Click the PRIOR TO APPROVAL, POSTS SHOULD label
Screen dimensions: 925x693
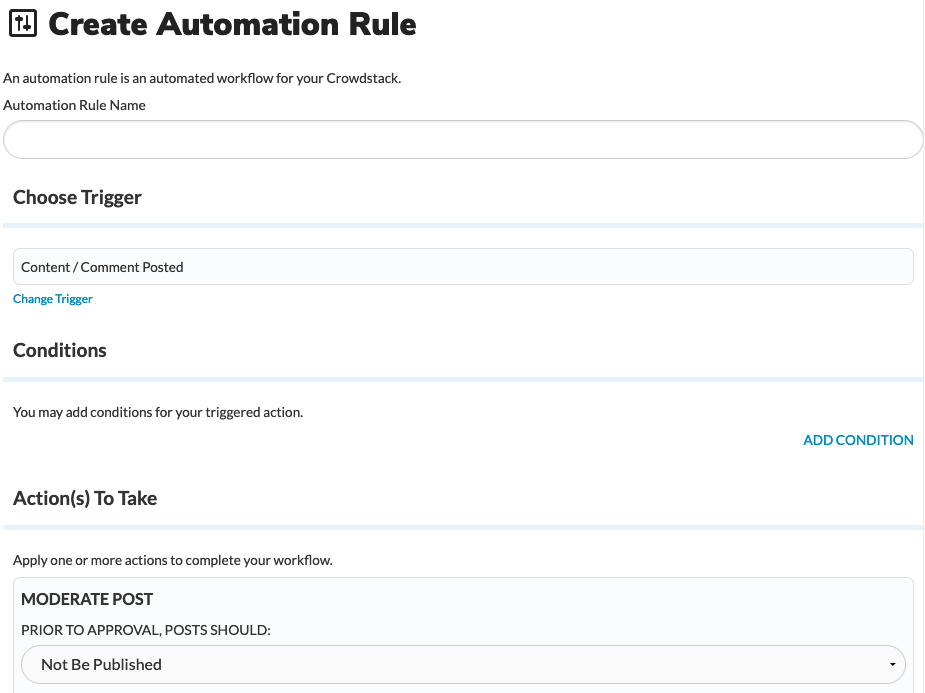coord(146,630)
